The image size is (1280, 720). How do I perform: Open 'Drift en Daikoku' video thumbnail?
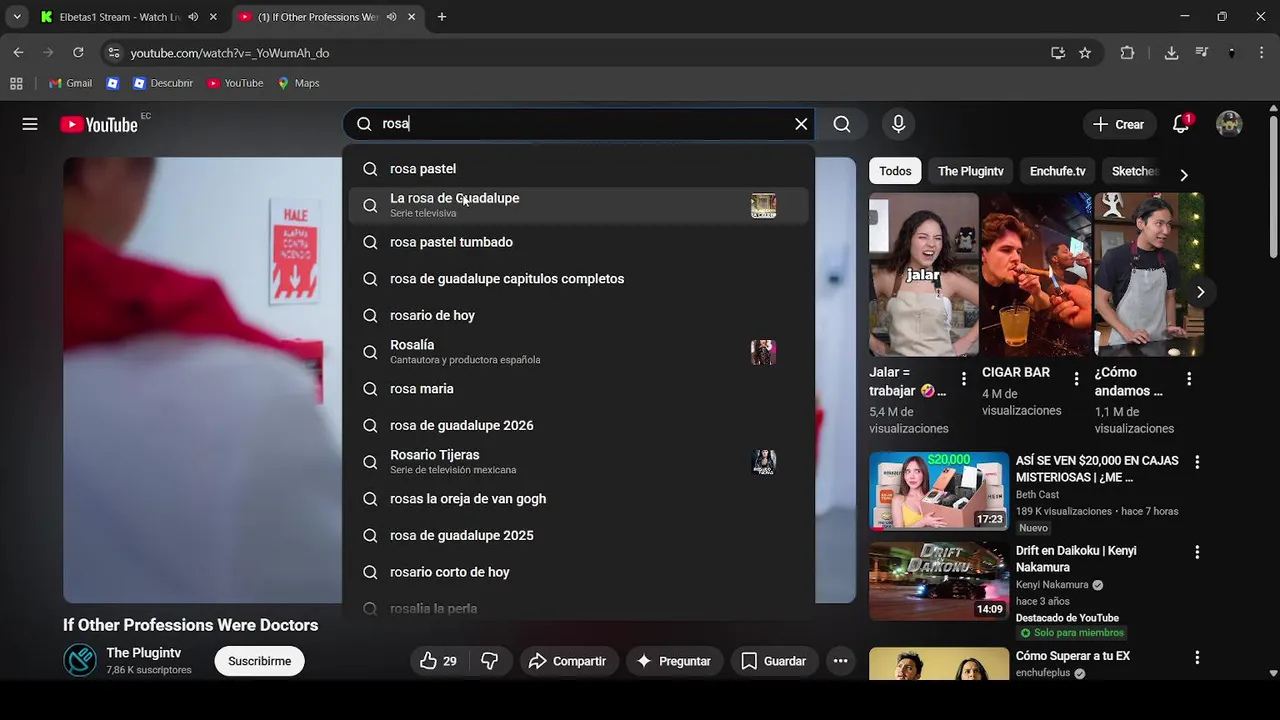click(939, 581)
